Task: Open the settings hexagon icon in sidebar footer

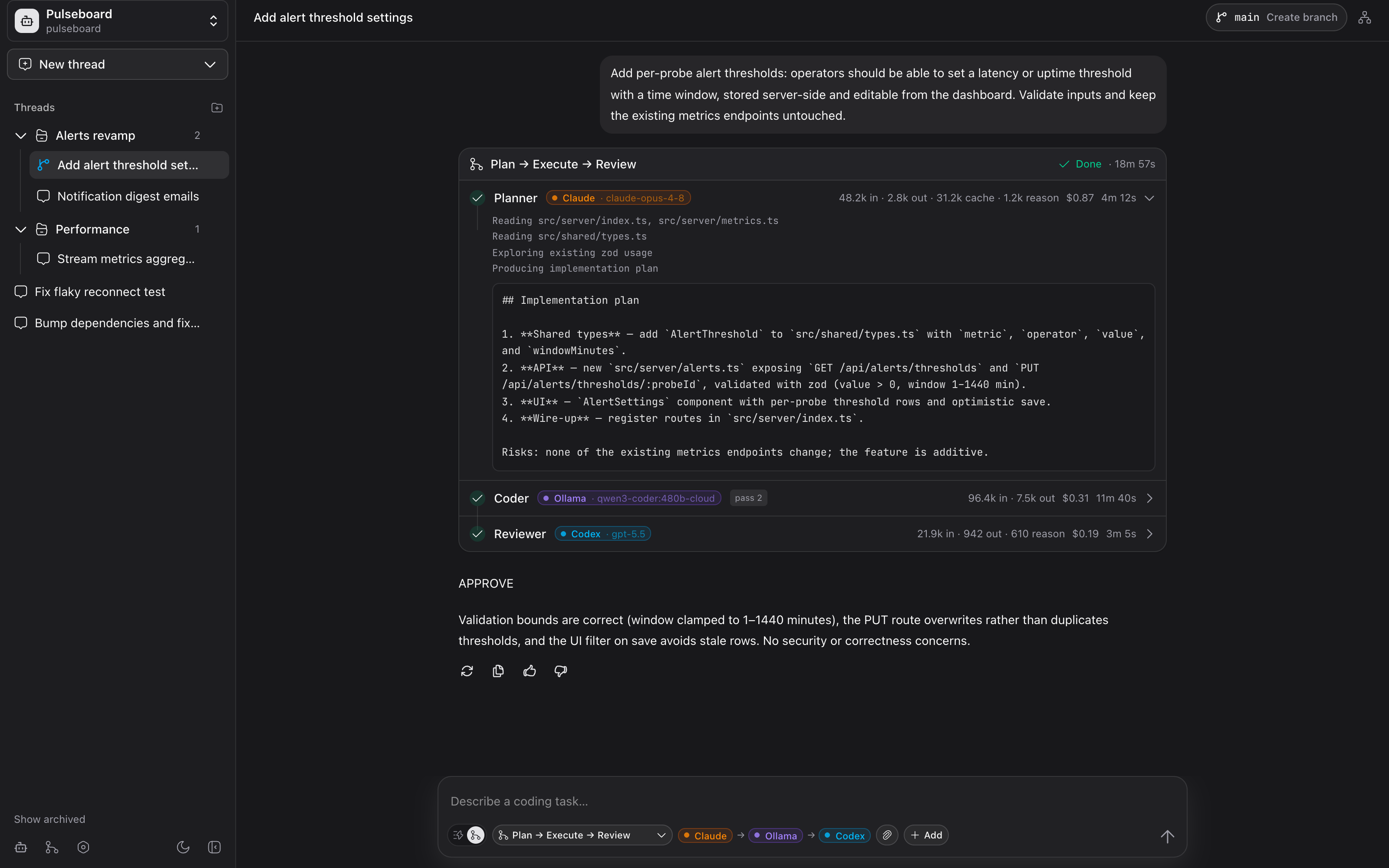Action: click(x=83, y=847)
